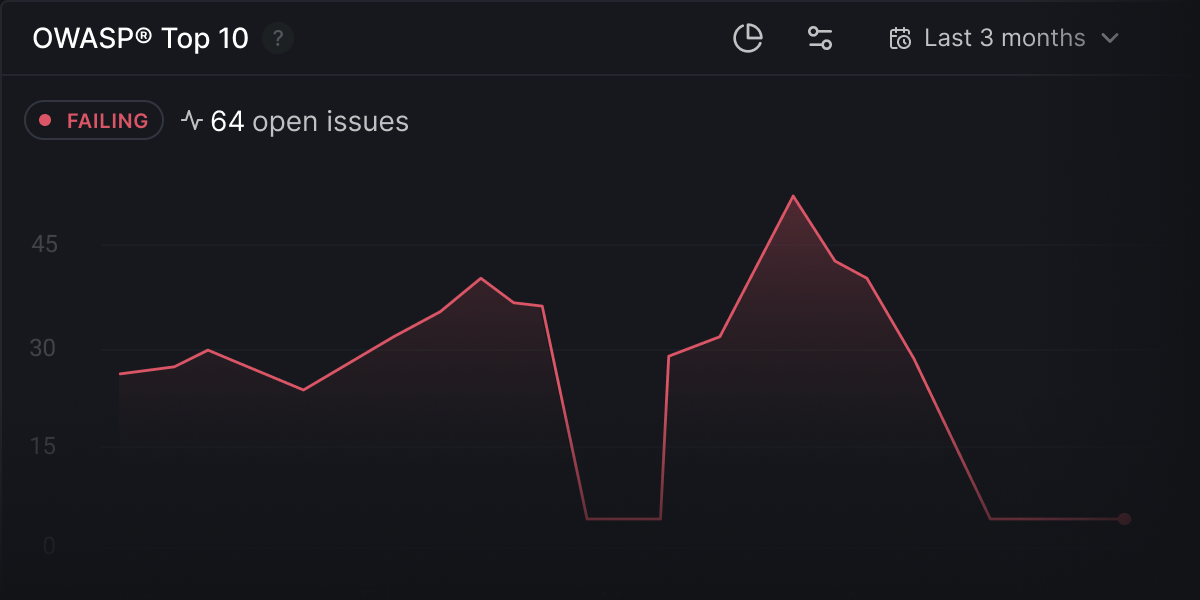Click the OWASP® Top 10 title
The height and width of the screenshot is (600, 1200).
(x=140, y=39)
